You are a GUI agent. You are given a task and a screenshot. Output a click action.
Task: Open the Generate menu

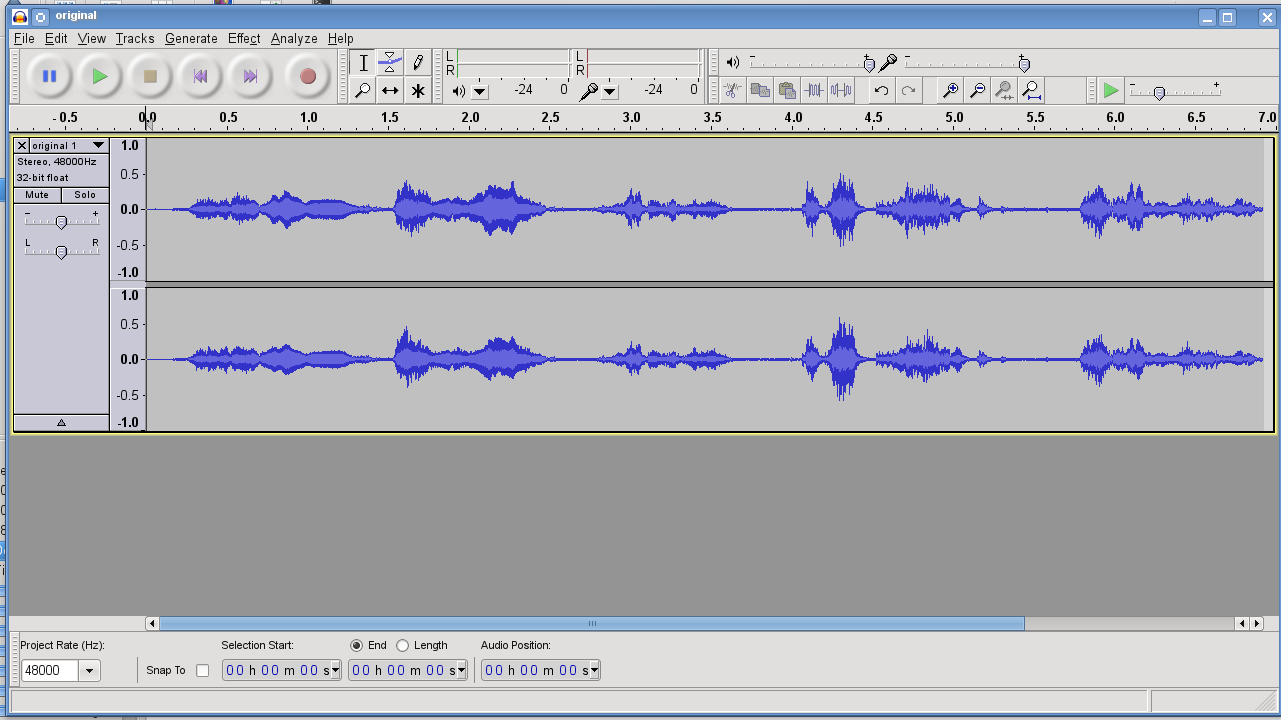pyautogui.click(x=191, y=38)
